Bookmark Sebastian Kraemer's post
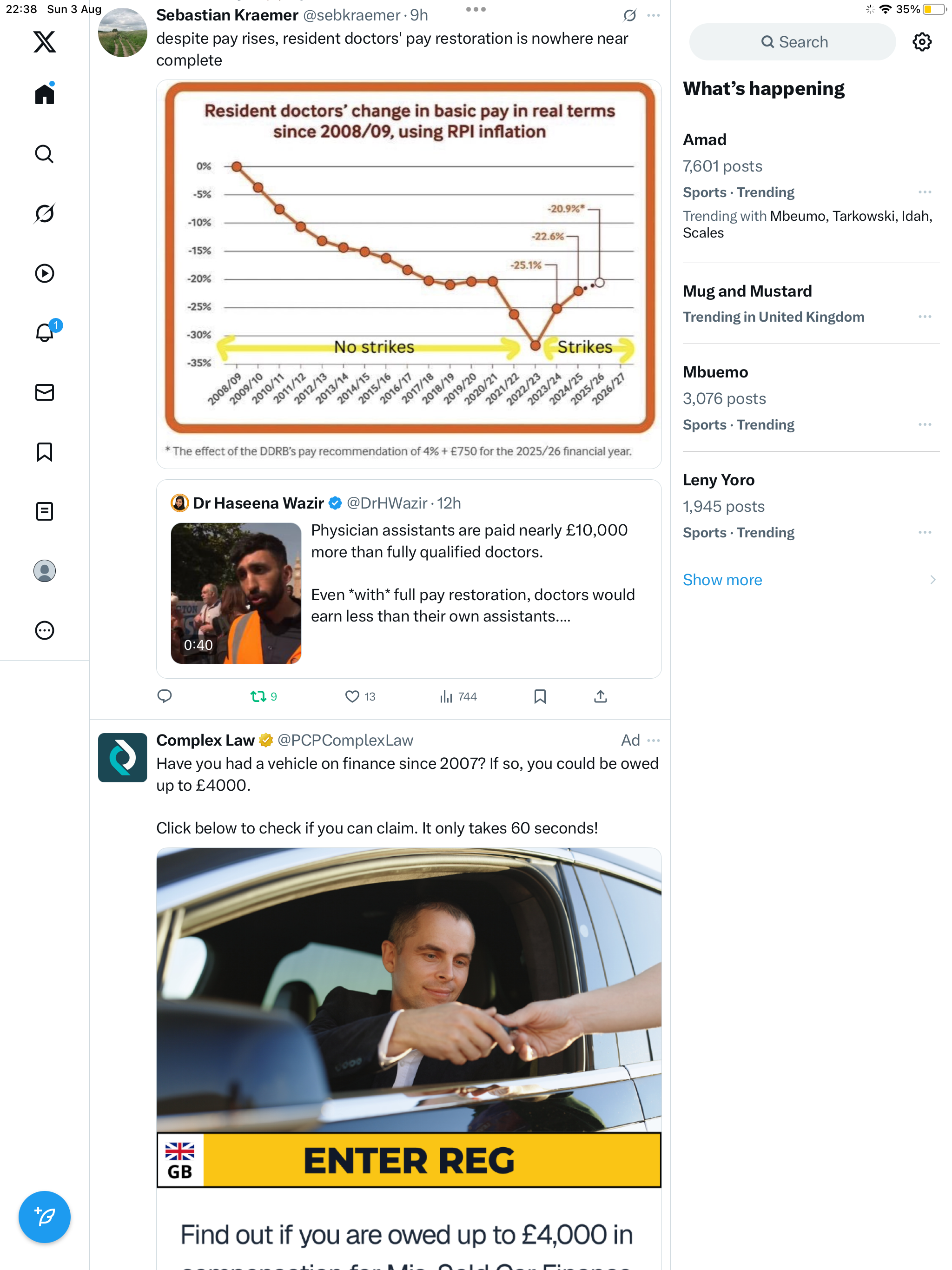The image size is (952, 1270). pyautogui.click(x=540, y=696)
